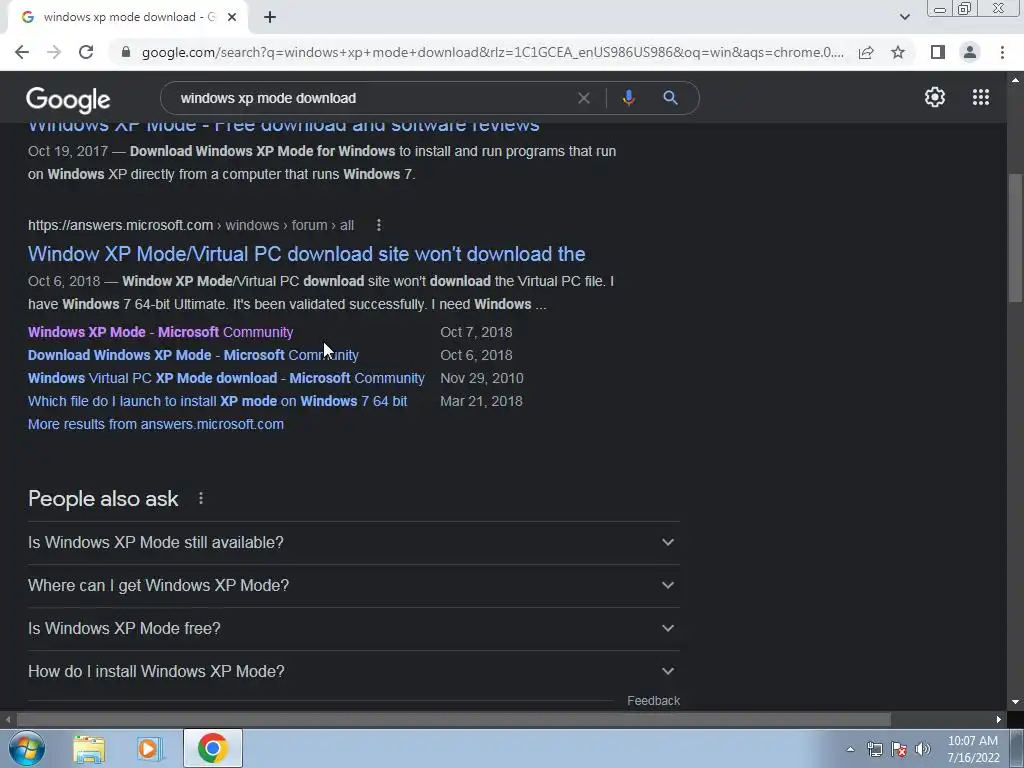Open the Chrome profile avatar menu
The image size is (1024, 768).
970,52
